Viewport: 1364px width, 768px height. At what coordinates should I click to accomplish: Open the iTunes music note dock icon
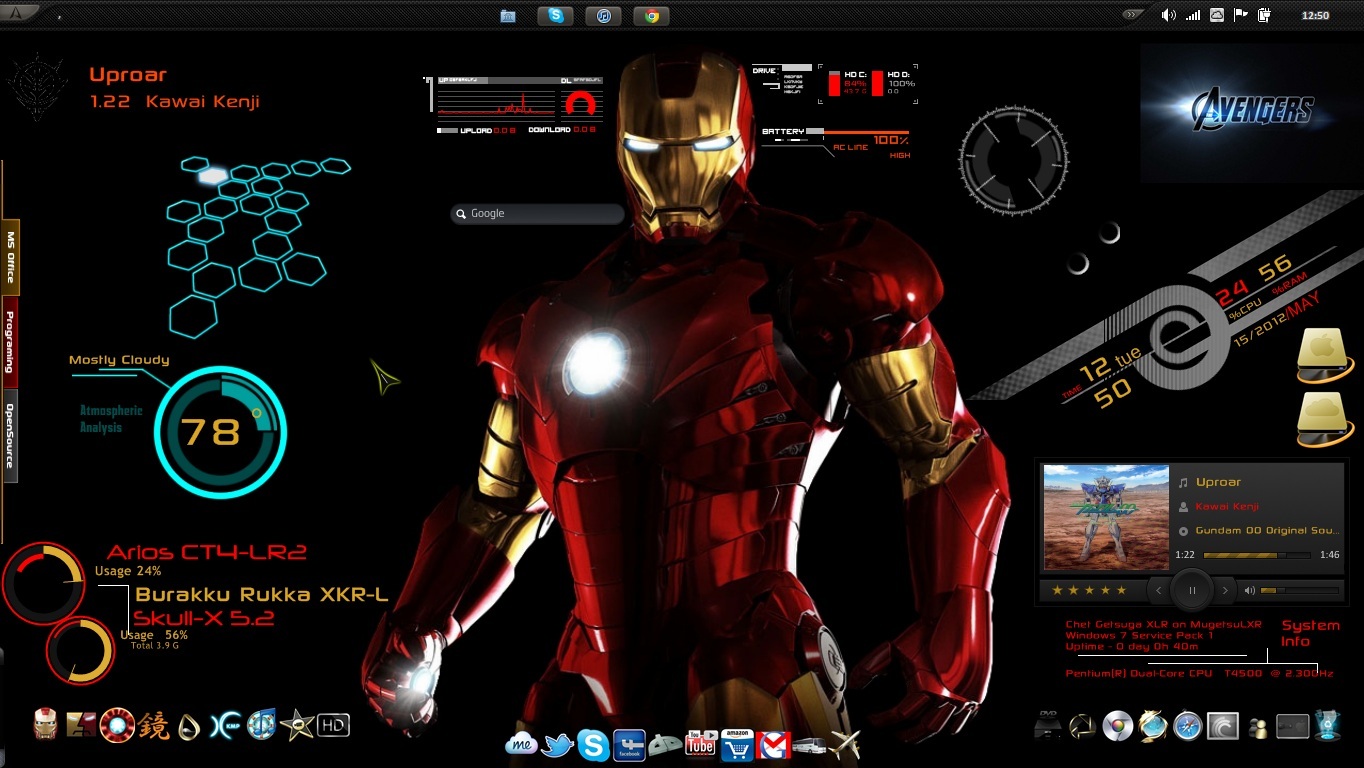261,724
